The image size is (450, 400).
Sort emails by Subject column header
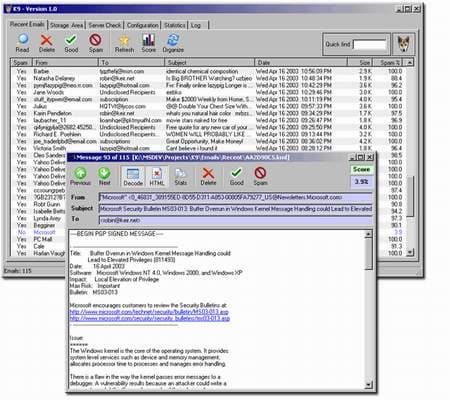[x=209, y=63]
